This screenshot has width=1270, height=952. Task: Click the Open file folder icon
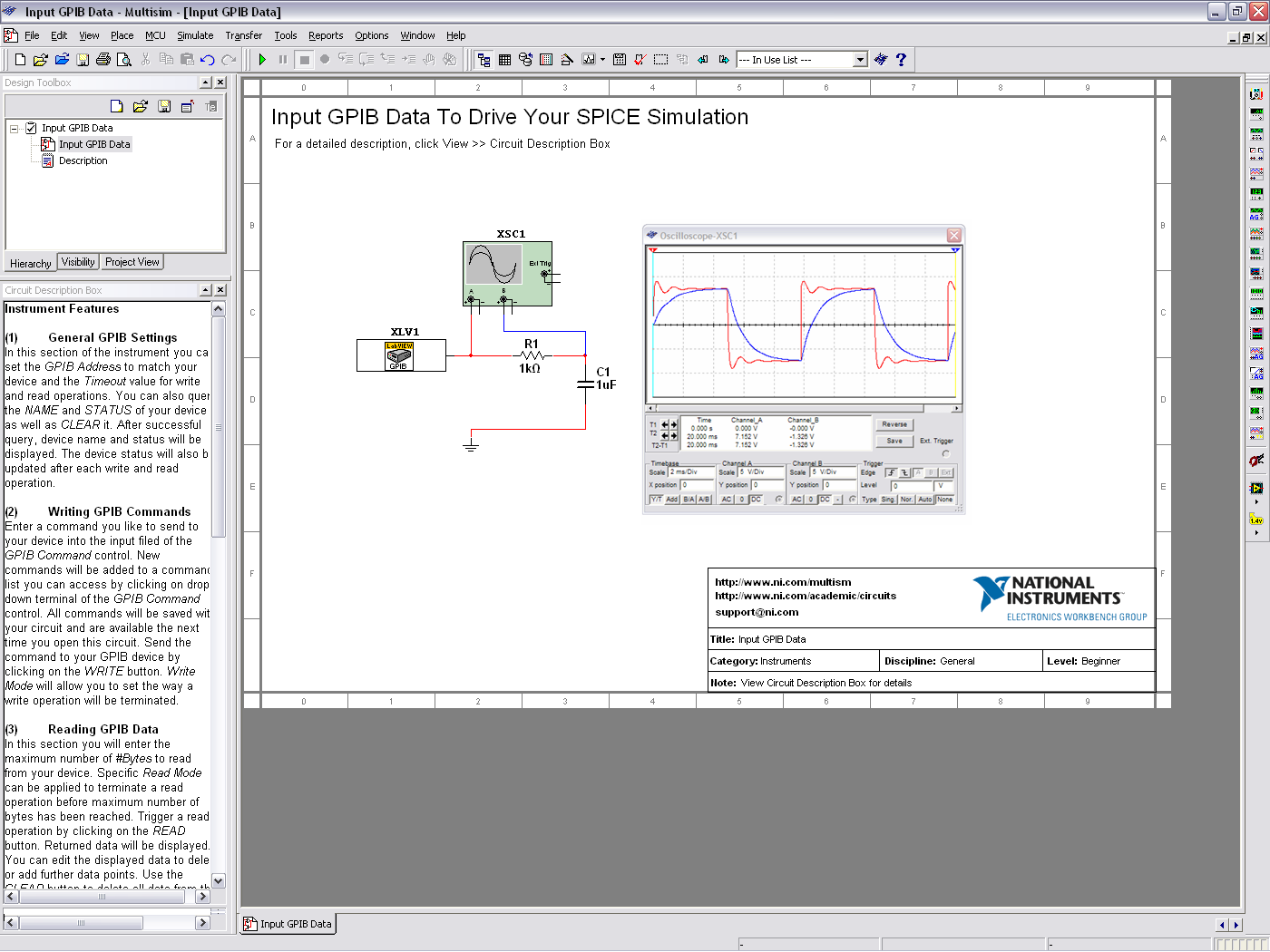tap(40, 60)
